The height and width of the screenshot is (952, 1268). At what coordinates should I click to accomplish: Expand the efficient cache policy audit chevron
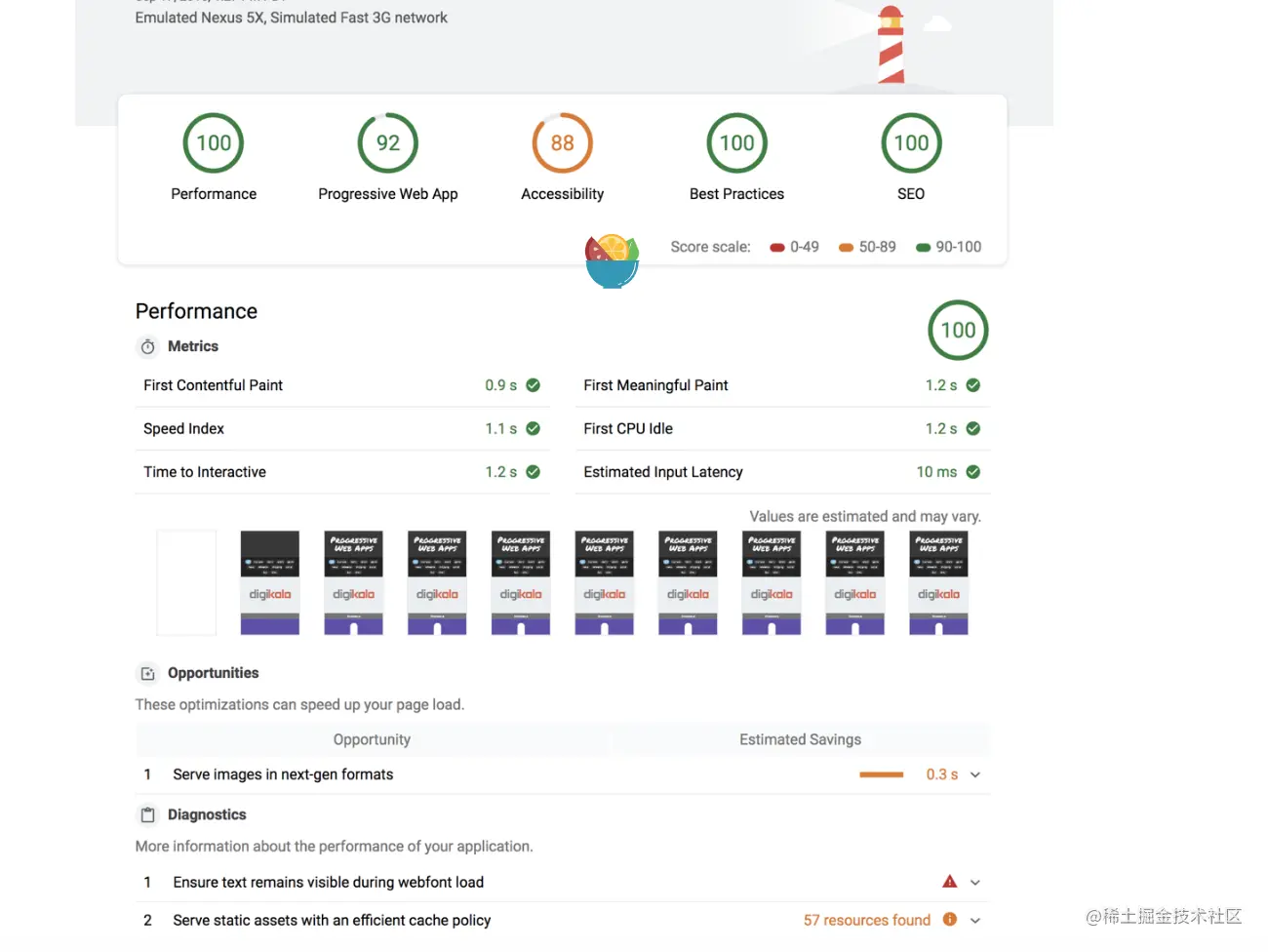click(x=975, y=920)
